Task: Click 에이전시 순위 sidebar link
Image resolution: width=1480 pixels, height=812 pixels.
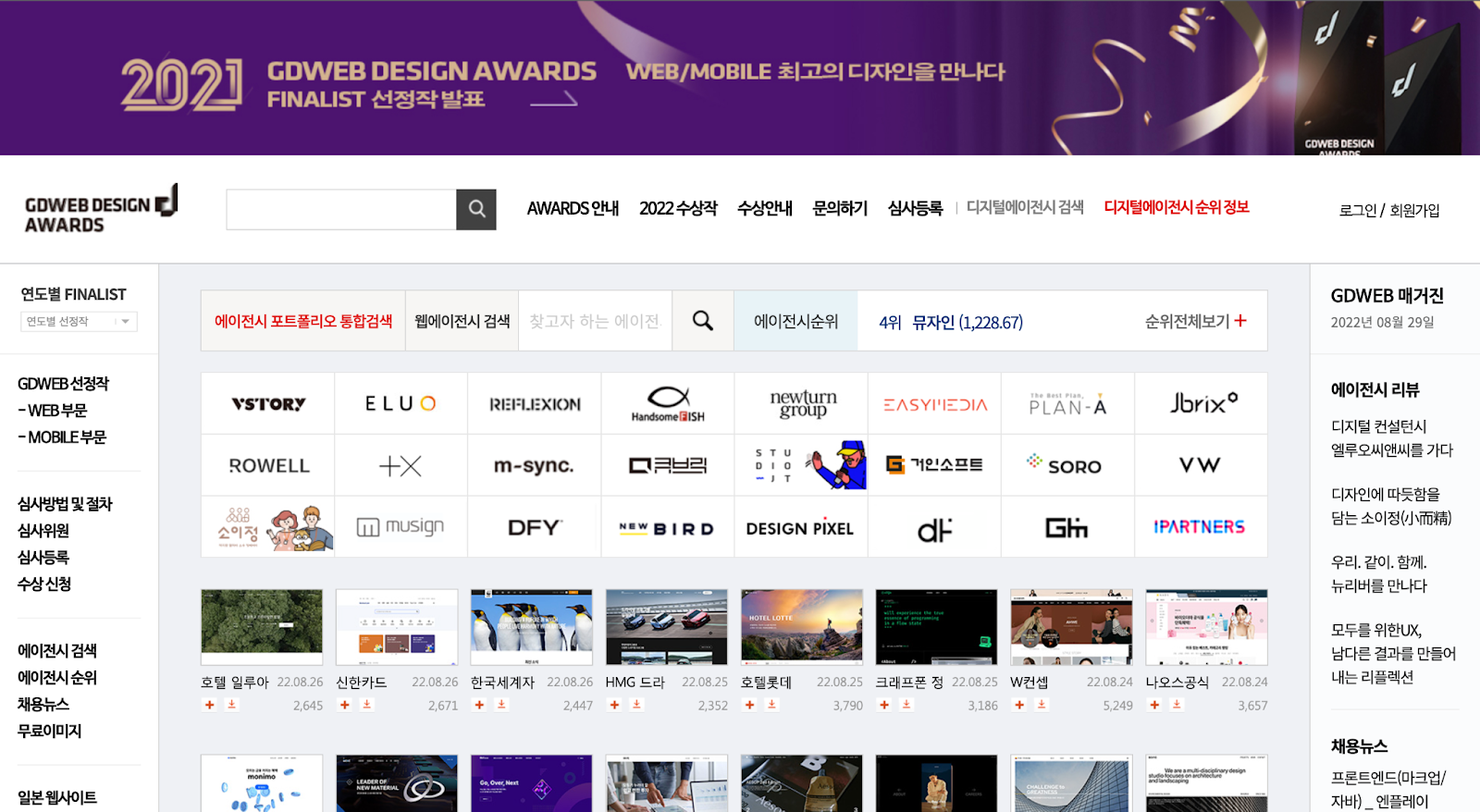Action: click(57, 677)
